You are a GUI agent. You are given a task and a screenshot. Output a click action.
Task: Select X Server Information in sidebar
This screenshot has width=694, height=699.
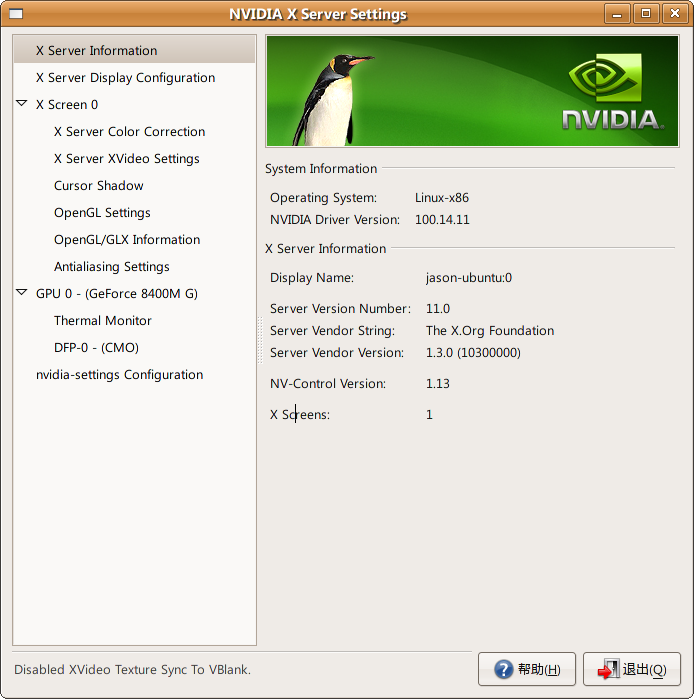134,50
